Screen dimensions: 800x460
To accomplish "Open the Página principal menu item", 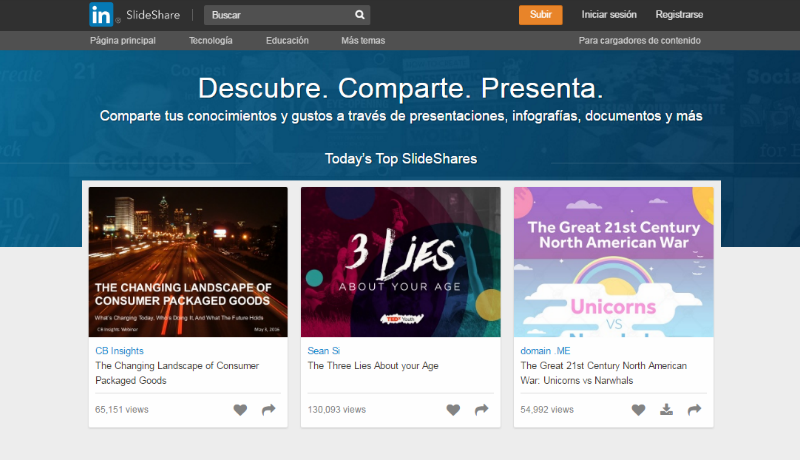I will pos(123,41).
